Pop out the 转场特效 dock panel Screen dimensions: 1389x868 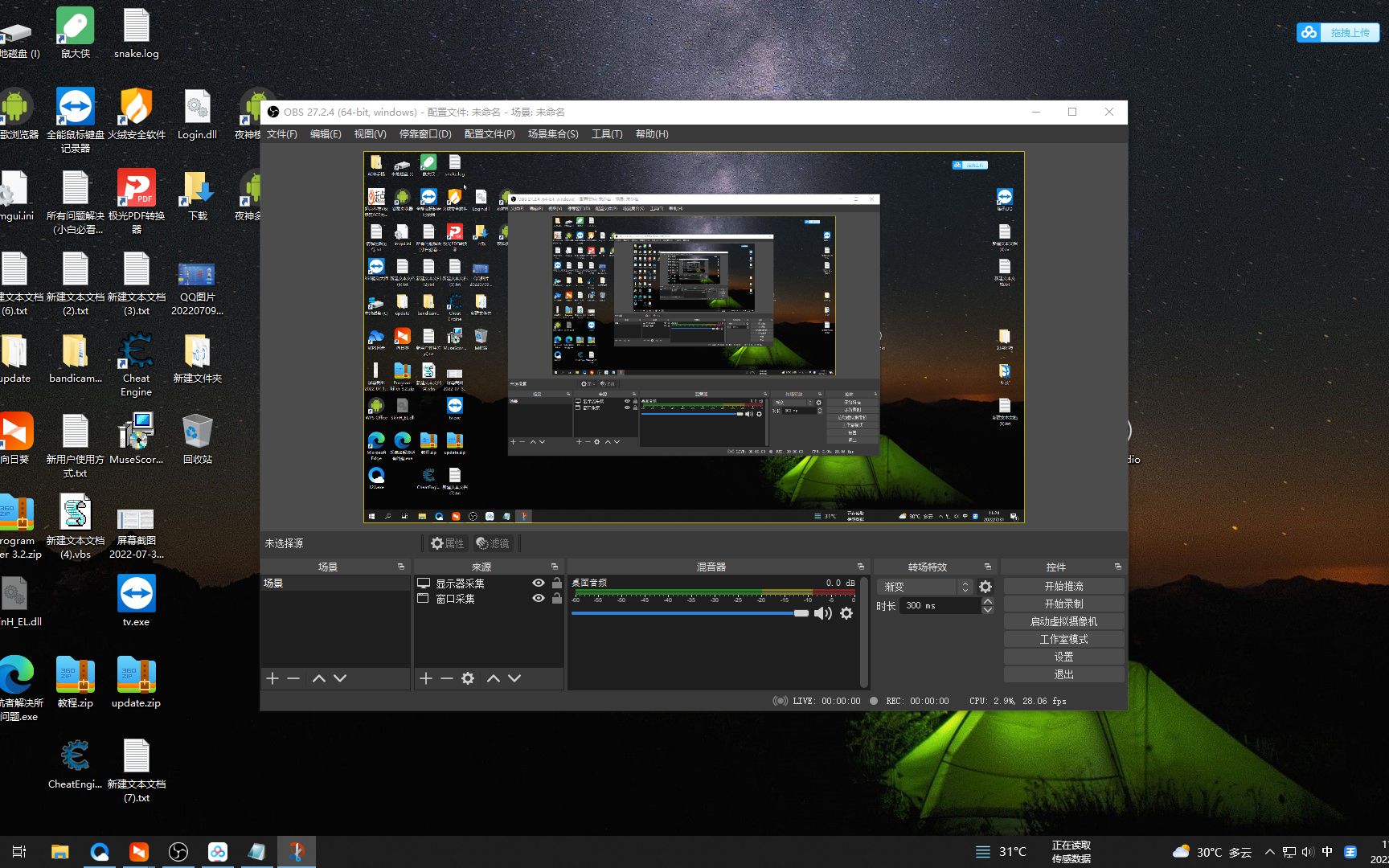(x=988, y=567)
